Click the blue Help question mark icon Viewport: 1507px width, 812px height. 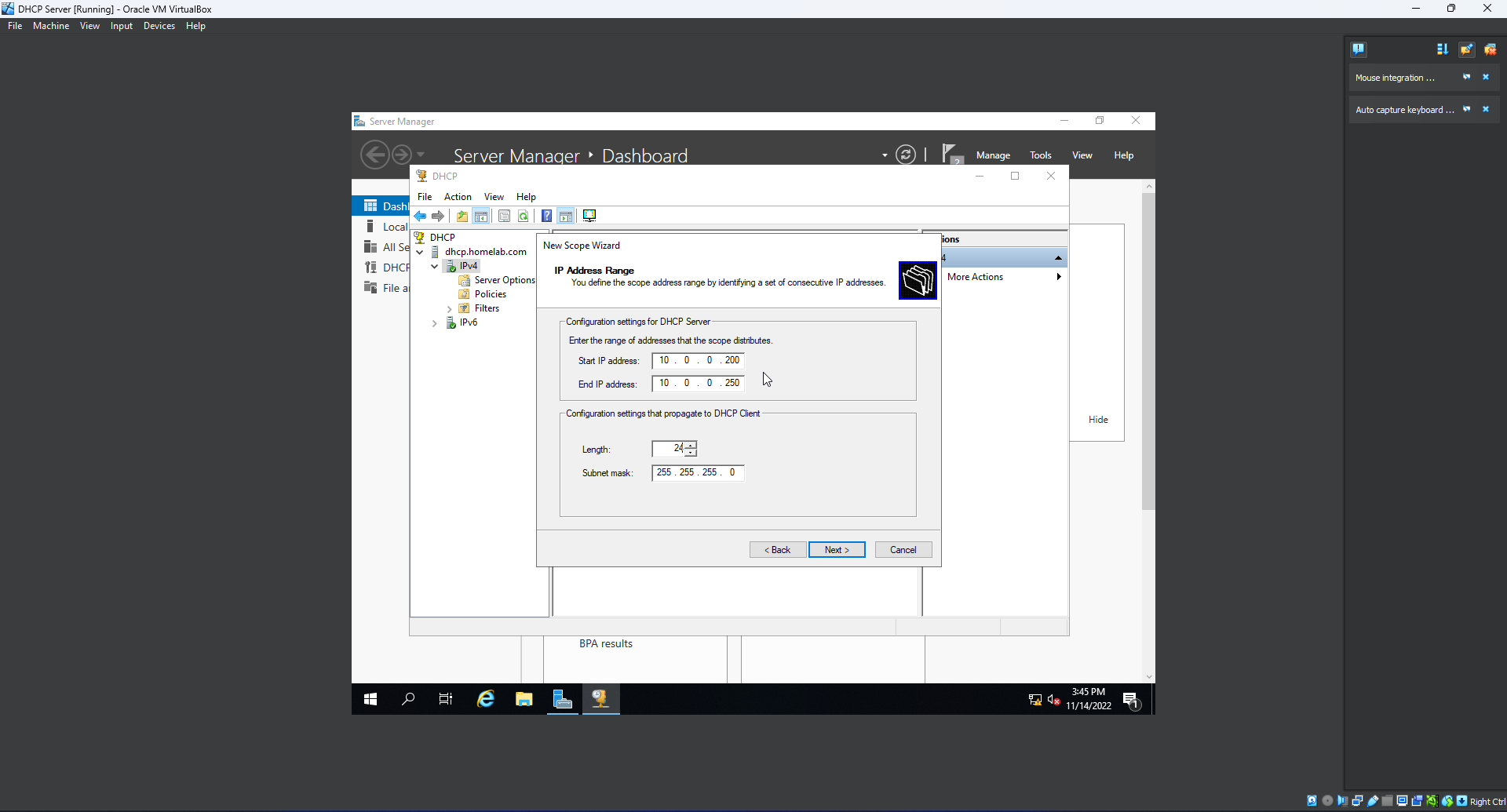[546, 217]
